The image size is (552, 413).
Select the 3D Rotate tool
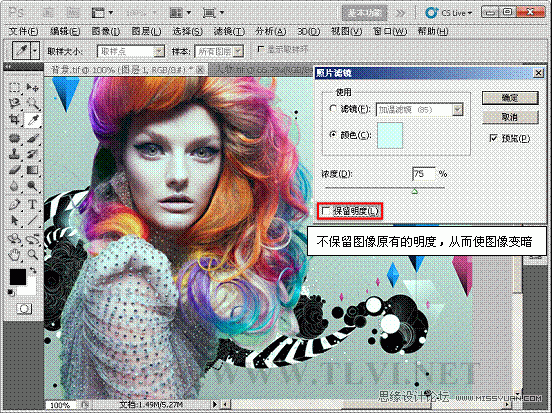14,239
